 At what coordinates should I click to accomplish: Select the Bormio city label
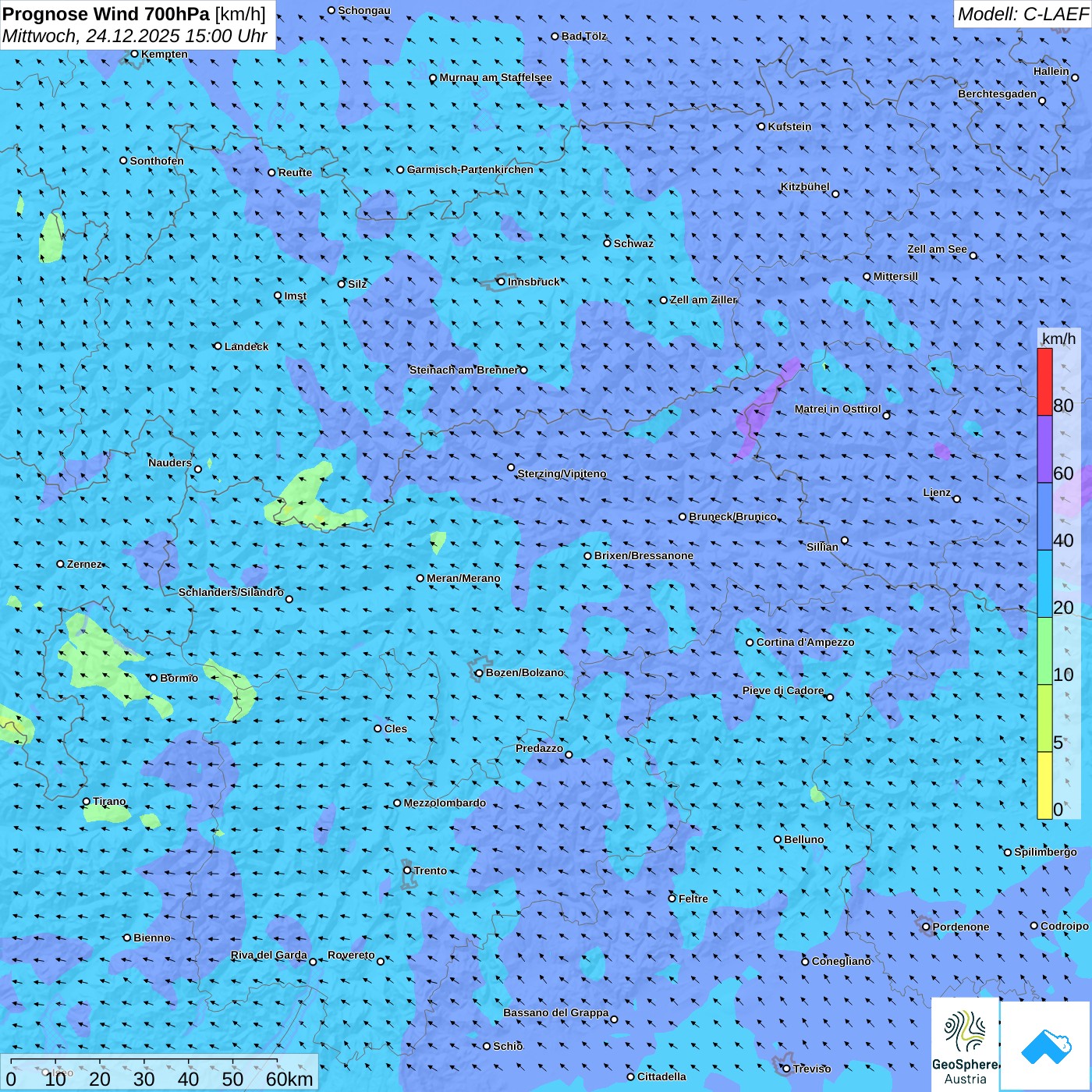point(179,678)
